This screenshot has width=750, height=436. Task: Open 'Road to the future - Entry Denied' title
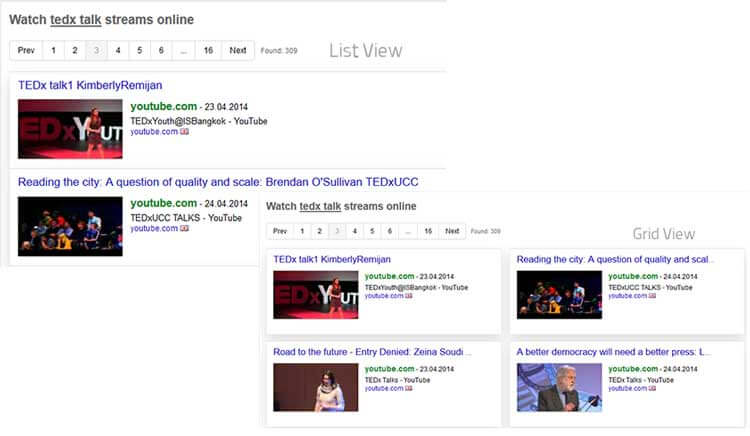372,352
